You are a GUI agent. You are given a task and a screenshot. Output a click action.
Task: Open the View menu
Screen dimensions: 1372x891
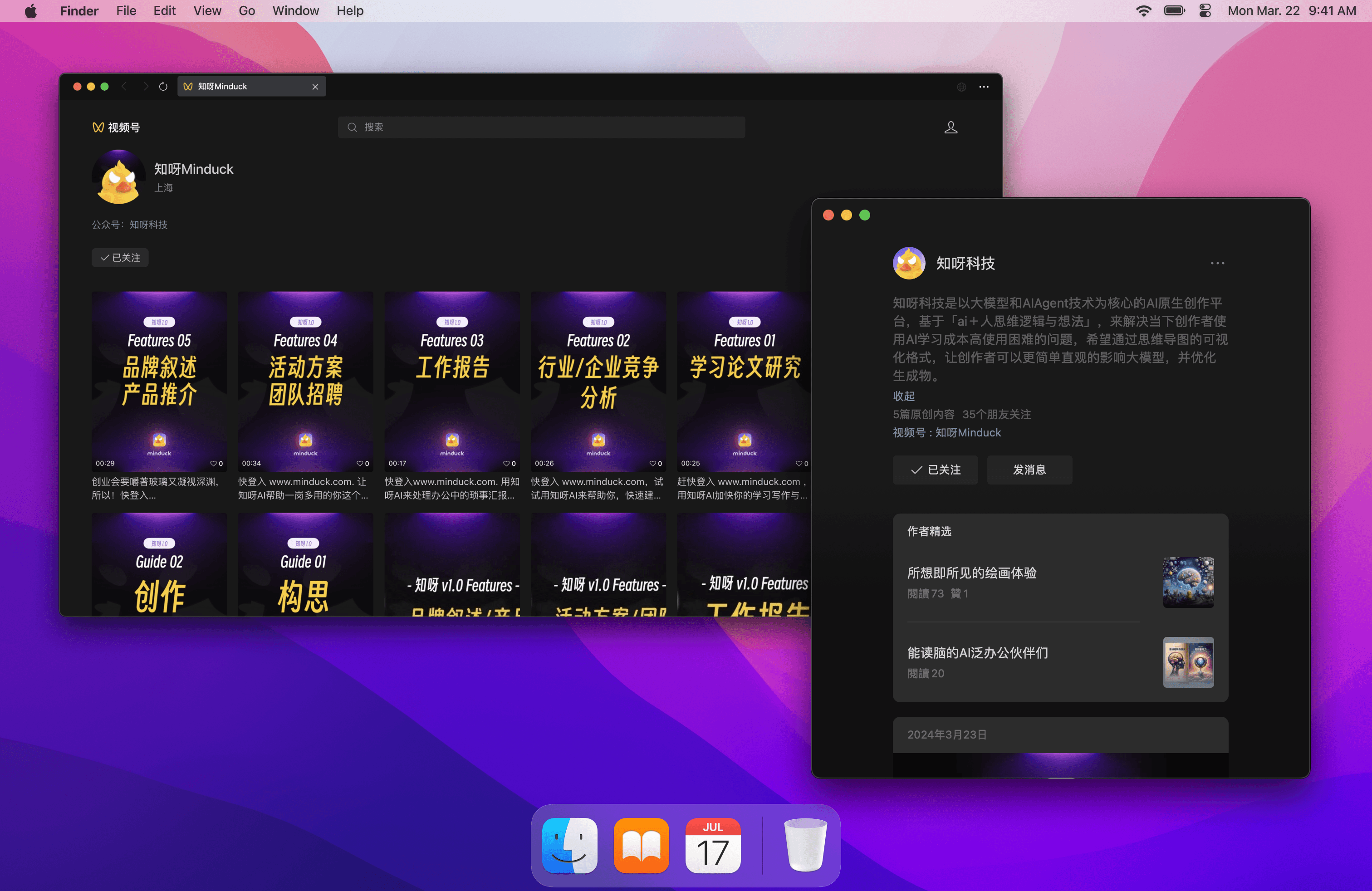point(207,11)
